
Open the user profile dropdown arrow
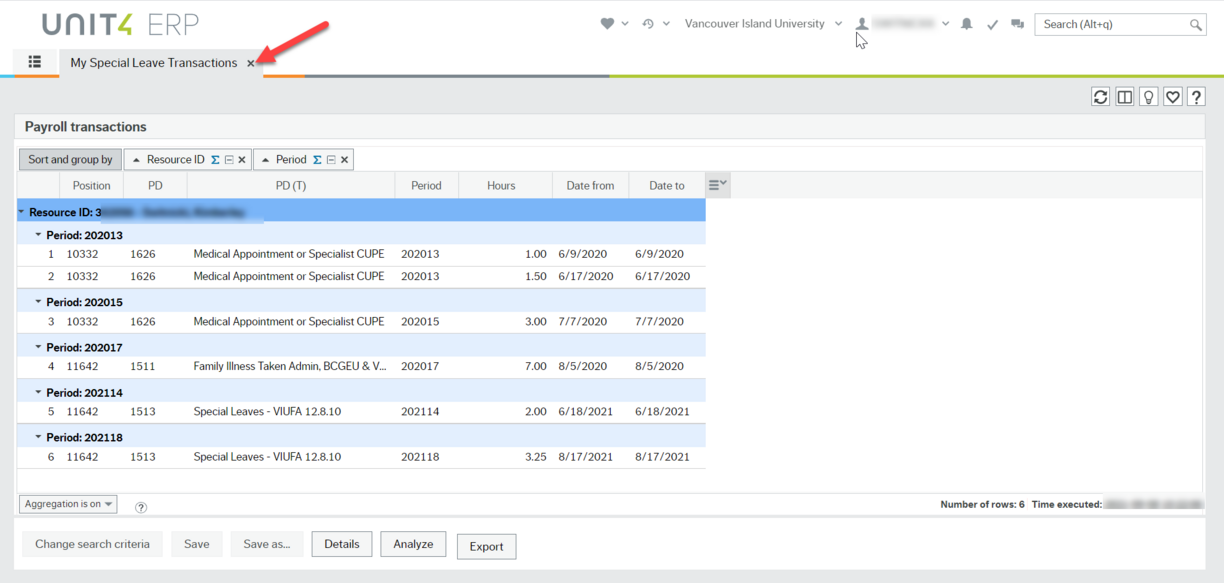(x=945, y=23)
